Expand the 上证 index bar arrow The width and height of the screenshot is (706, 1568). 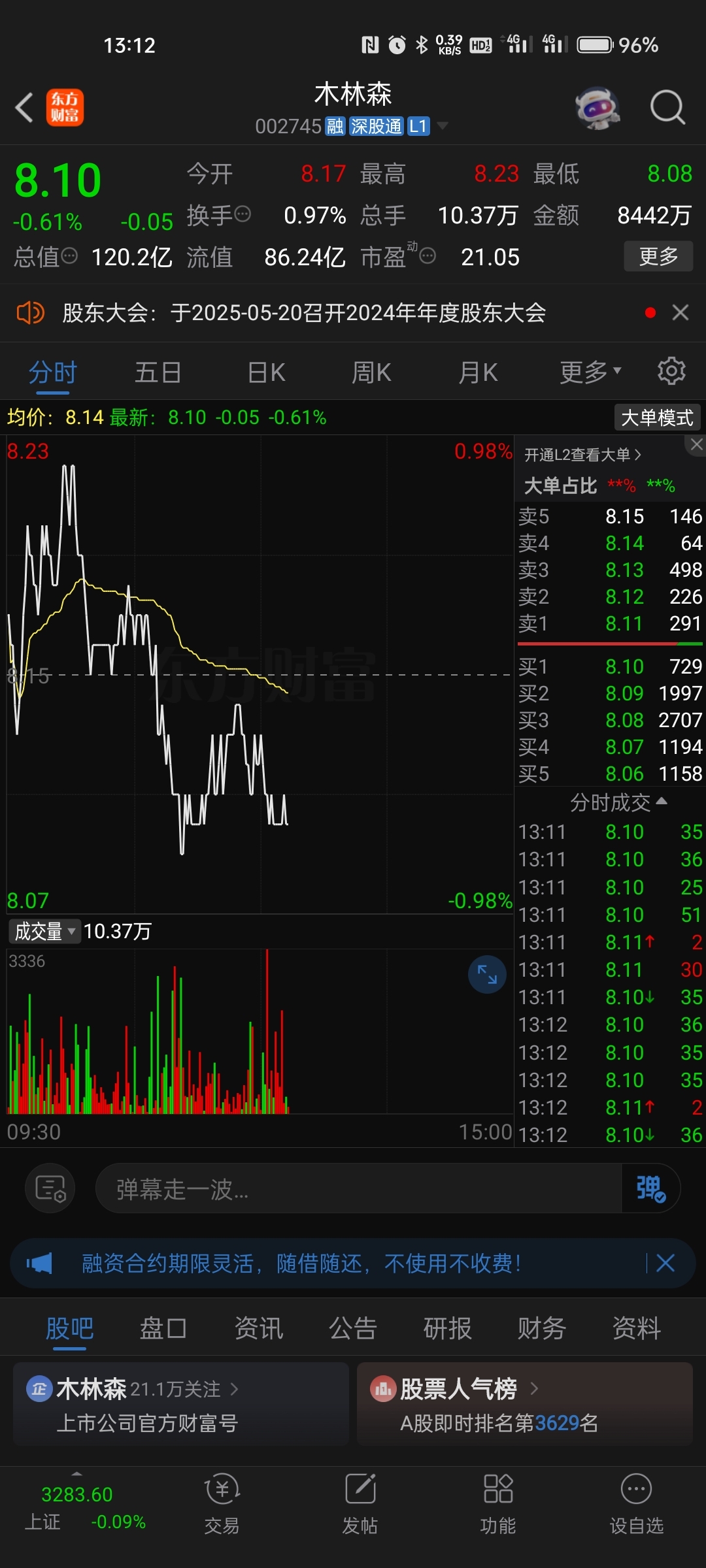[x=77, y=1474]
